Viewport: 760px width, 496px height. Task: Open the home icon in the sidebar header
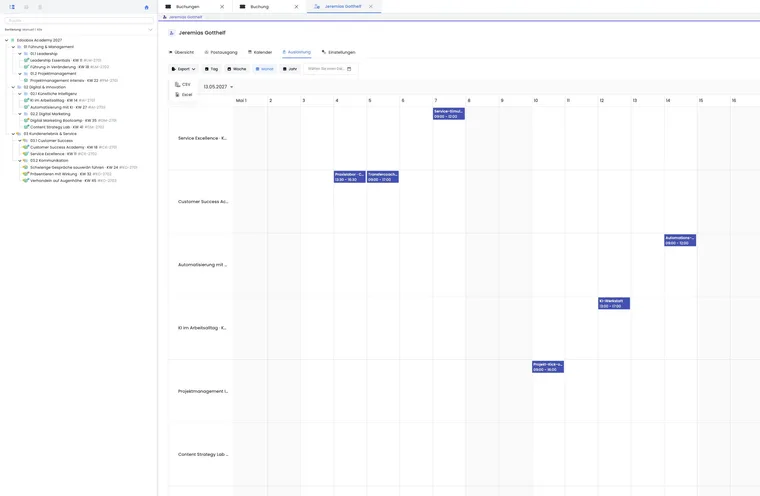pos(146,7)
